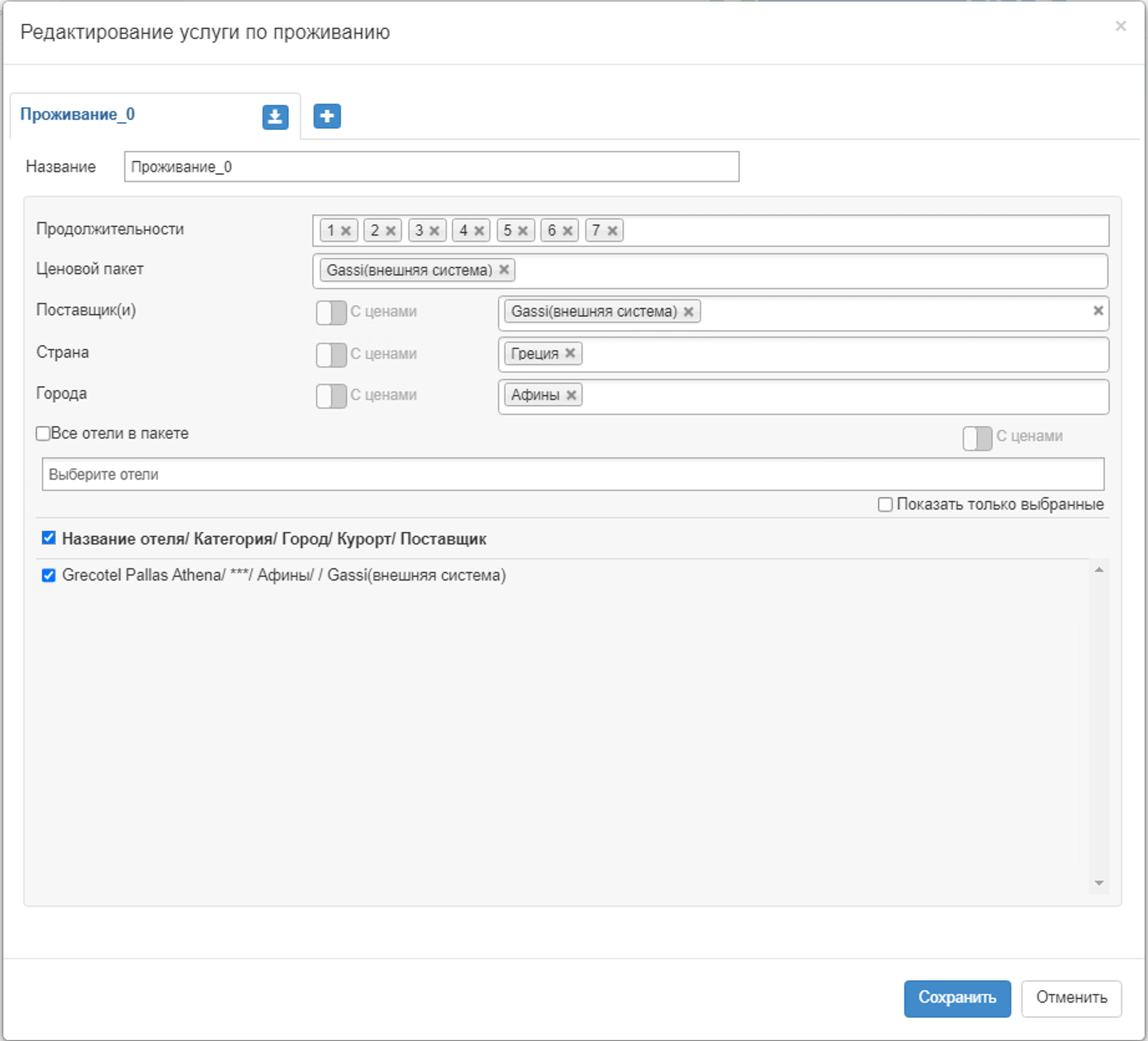
Task: Remove duration 1 tag
Action: [346, 231]
